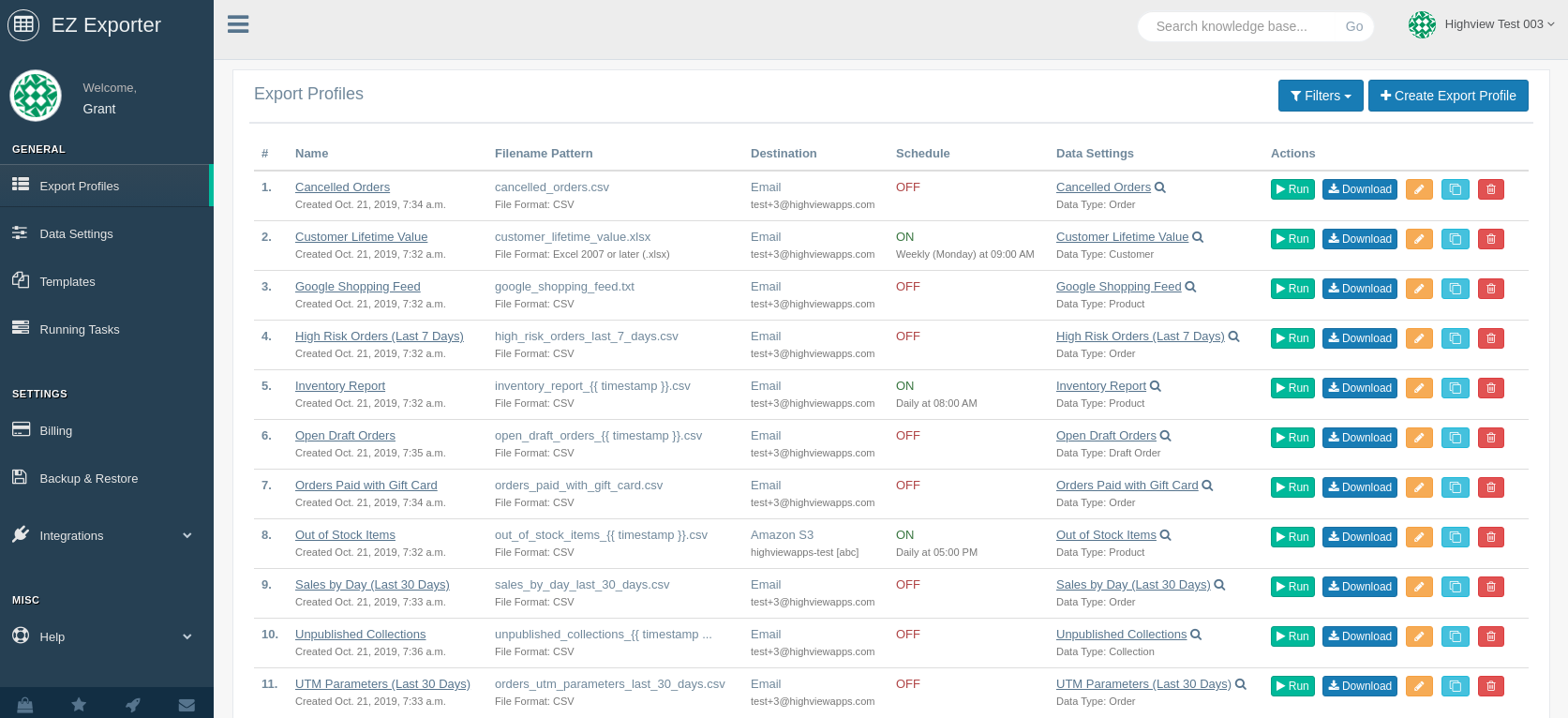Download the Open Draft Orders export
This screenshot has height=718, width=1568.
tap(1360, 438)
